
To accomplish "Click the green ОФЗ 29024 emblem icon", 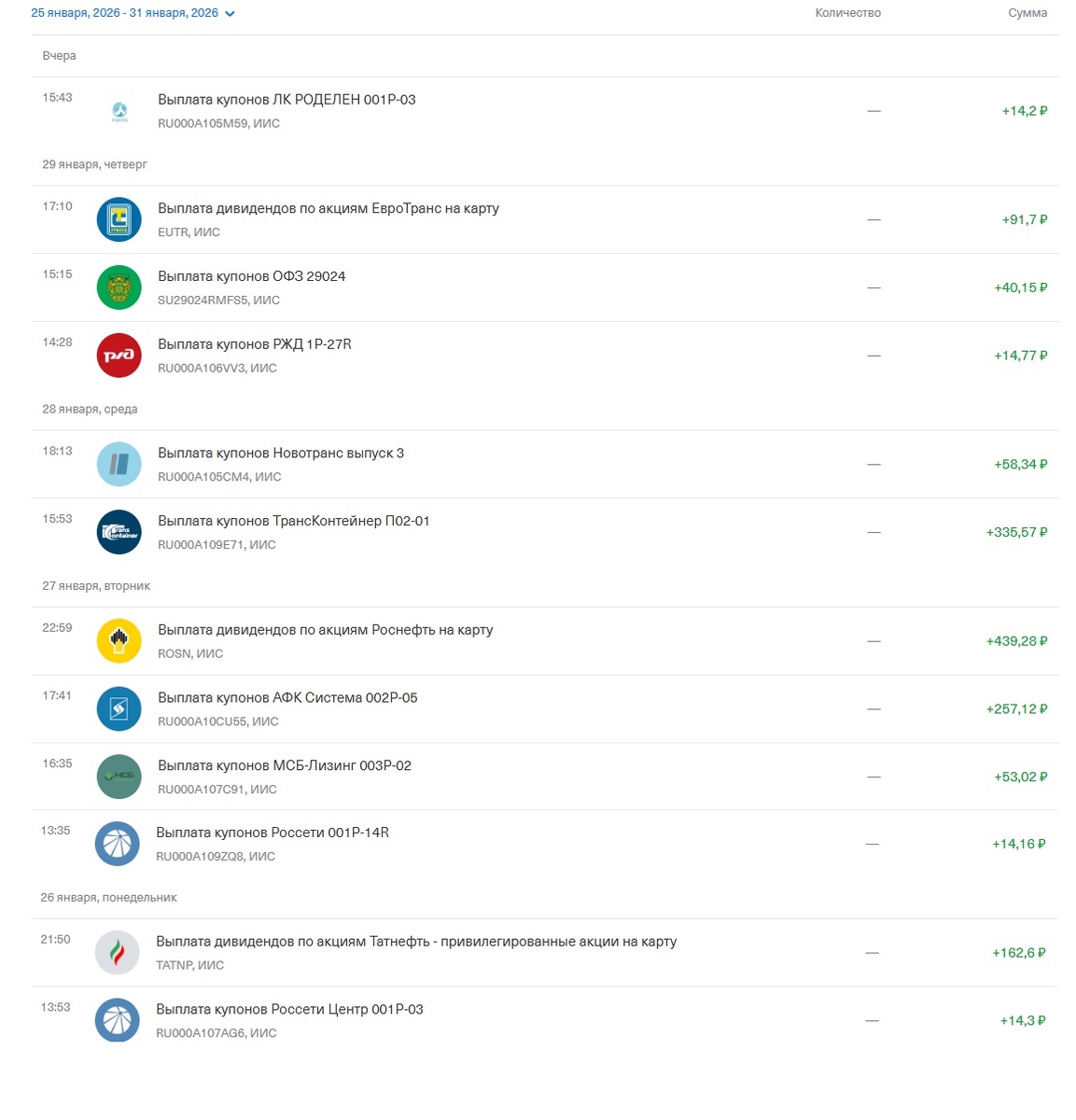I will point(119,287).
